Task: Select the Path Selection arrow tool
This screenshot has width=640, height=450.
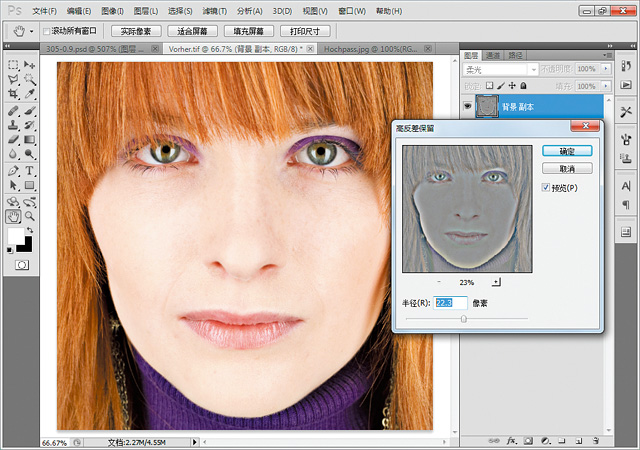Action: [x=13, y=185]
